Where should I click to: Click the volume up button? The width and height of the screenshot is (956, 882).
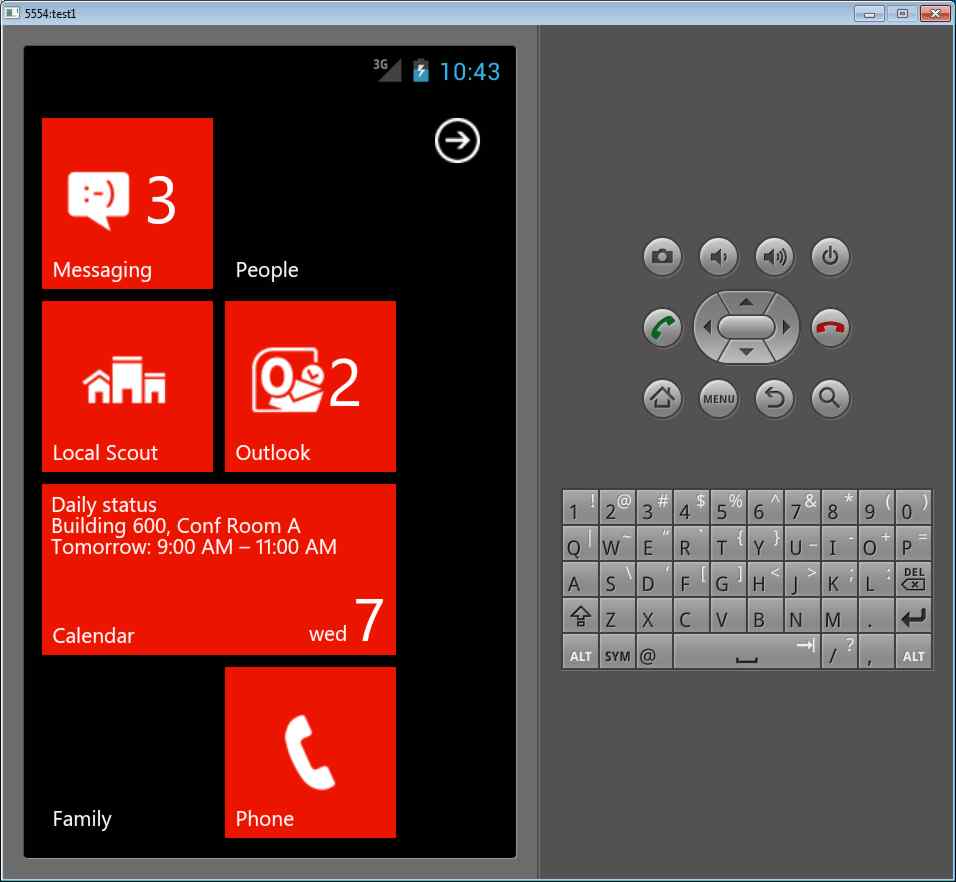point(774,257)
